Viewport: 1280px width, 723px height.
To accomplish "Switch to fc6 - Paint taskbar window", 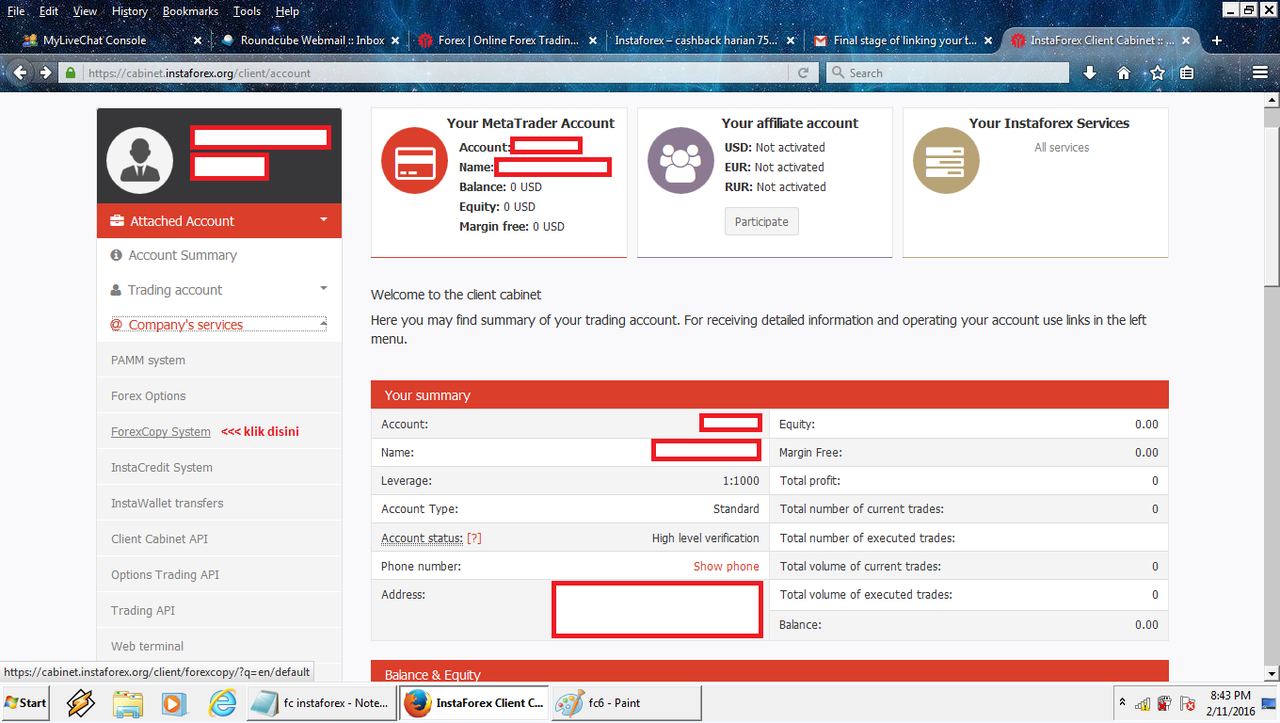I will (626, 703).
